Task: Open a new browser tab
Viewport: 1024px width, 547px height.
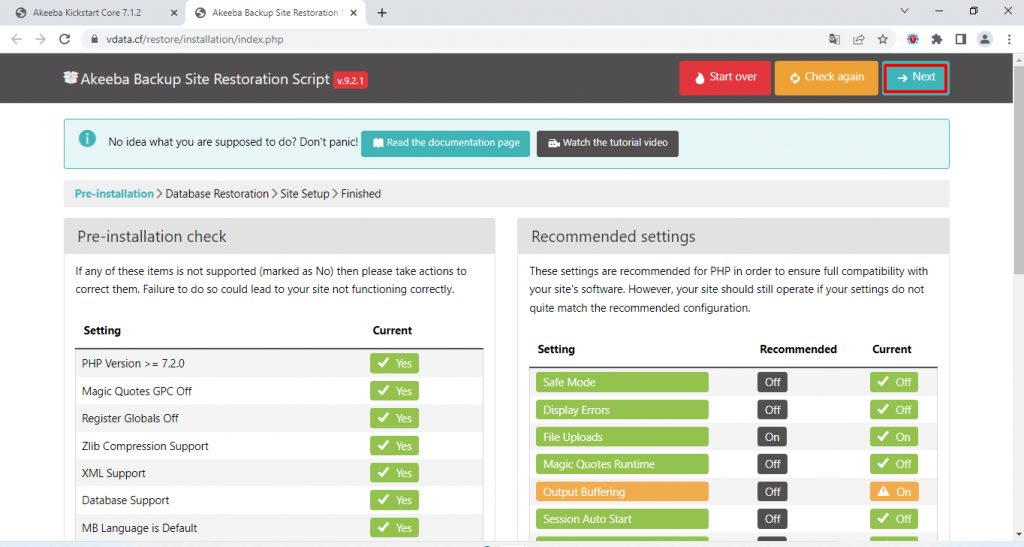Action: coord(382,13)
